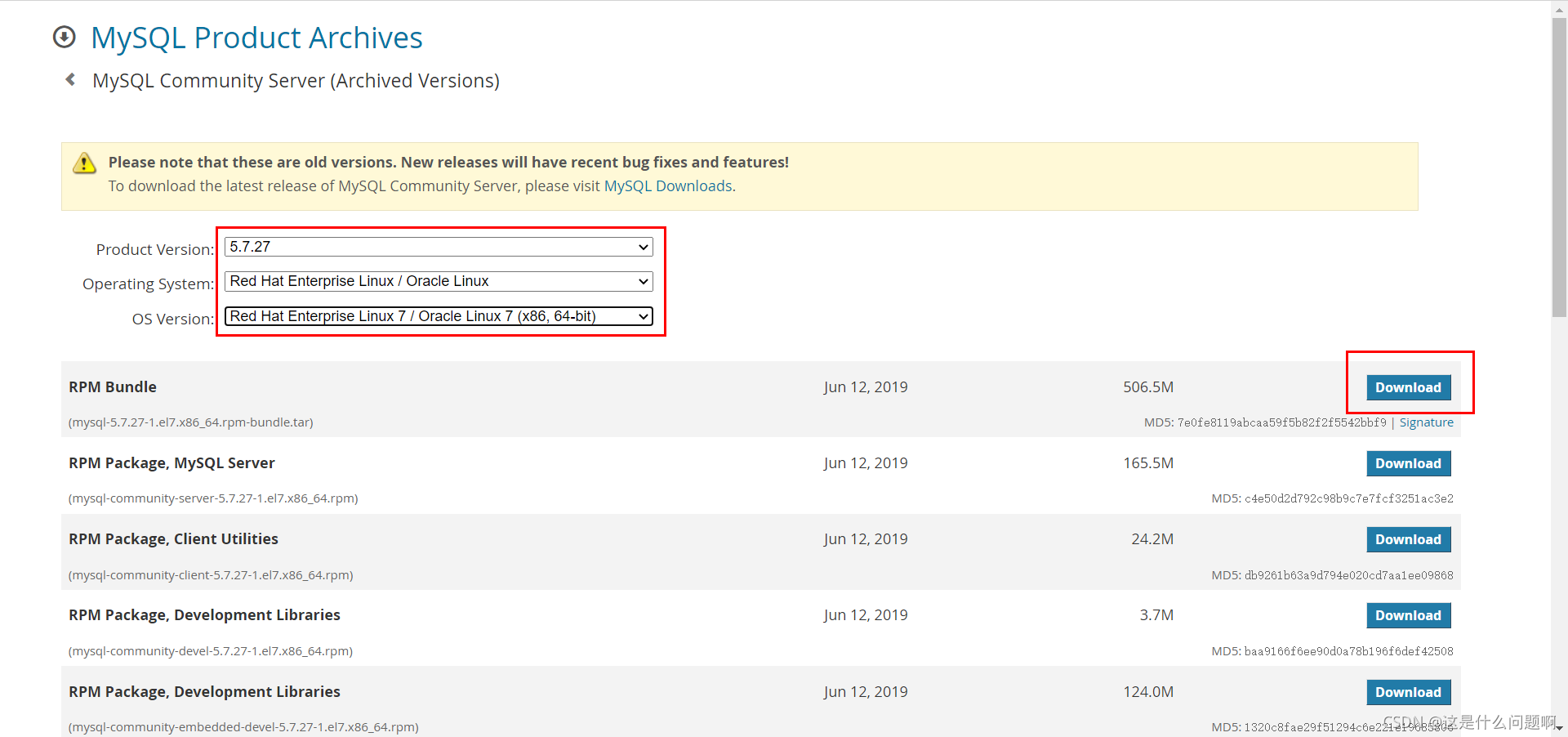
Task: Download the RPM Package, Development Libraries
Action: [1408, 615]
